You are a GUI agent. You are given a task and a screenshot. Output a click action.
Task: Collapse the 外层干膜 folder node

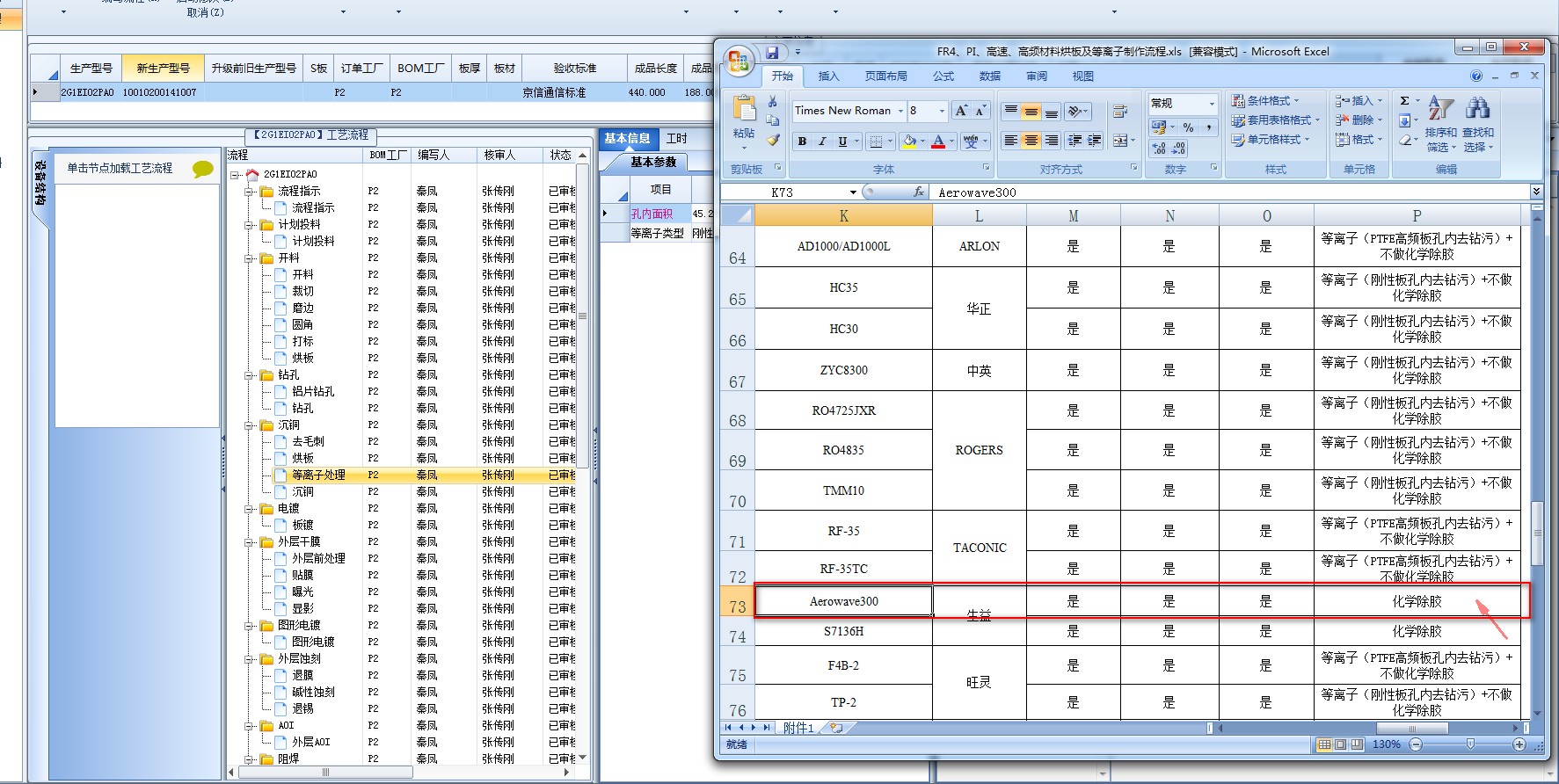pos(250,542)
